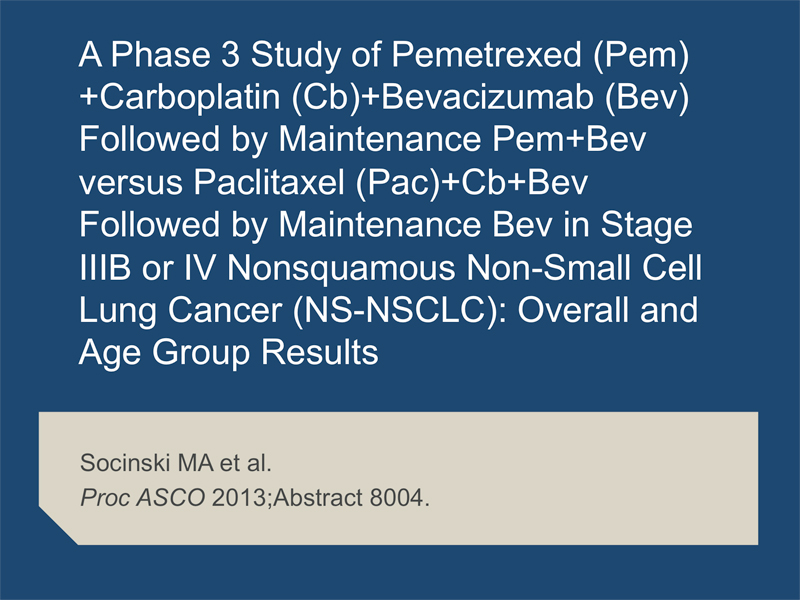Viewport: 800px width, 600px height.
Task: Select 'IIIB or IV Nonsquamous' text
Action: (267, 267)
